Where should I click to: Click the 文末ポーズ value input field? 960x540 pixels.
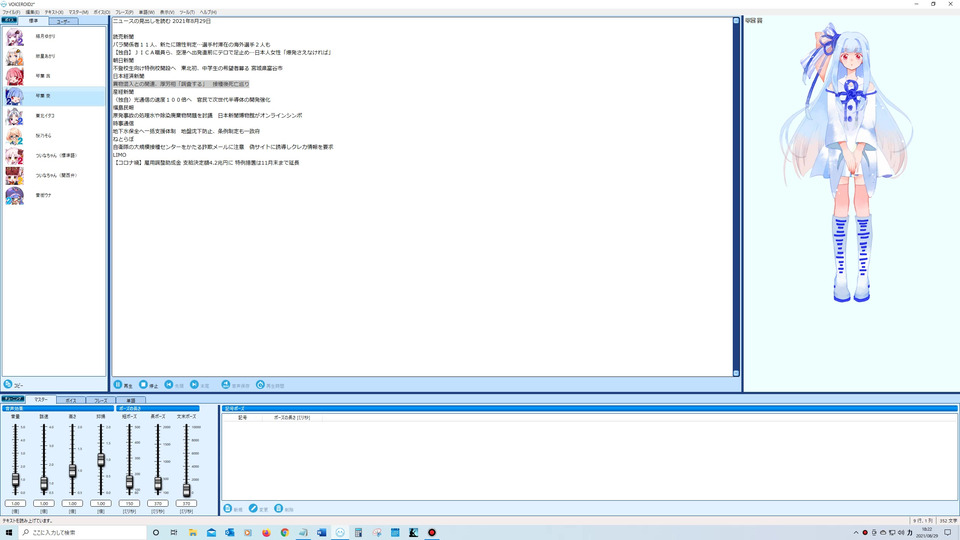pos(186,503)
